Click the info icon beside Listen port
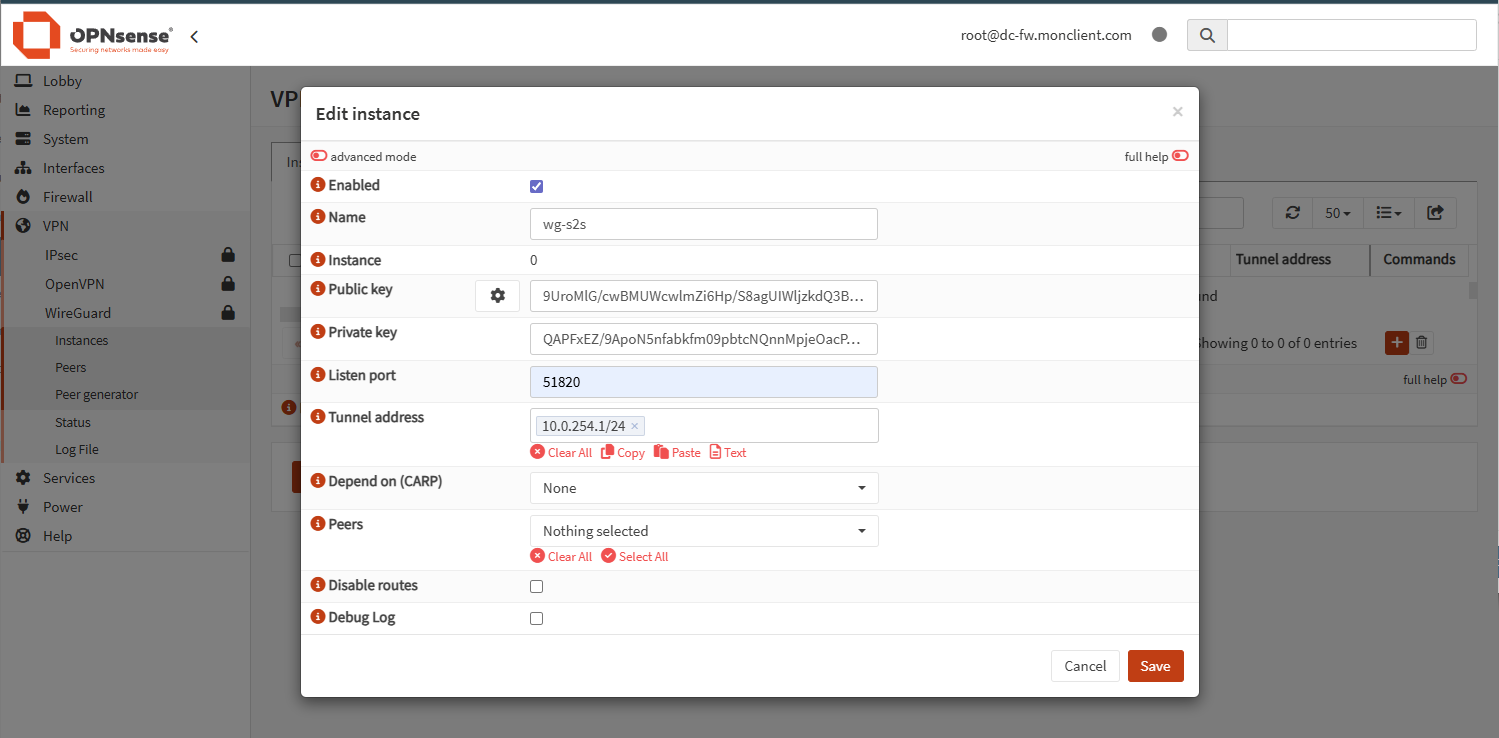Image resolution: width=1499 pixels, height=738 pixels. coord(318,375)
